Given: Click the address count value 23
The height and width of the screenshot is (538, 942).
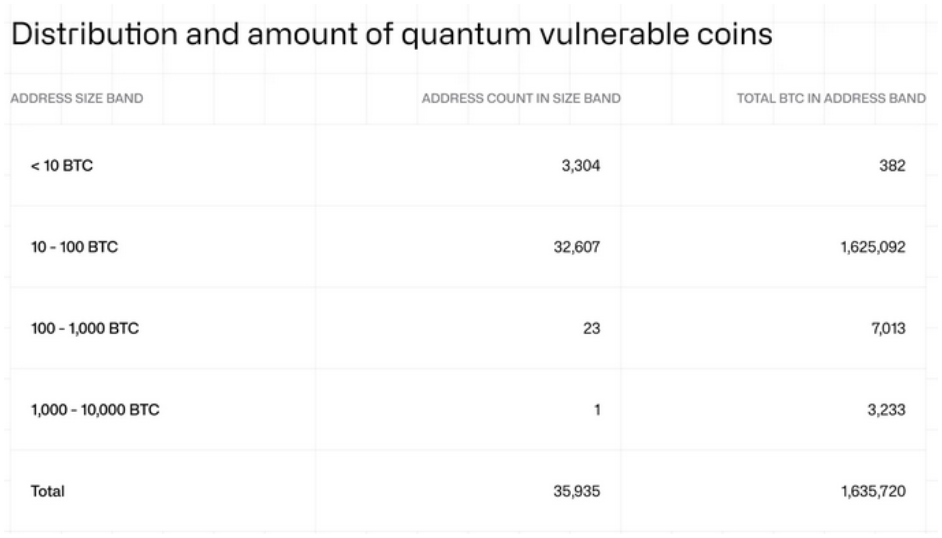Looking at the screenshot, I should 591,328.
